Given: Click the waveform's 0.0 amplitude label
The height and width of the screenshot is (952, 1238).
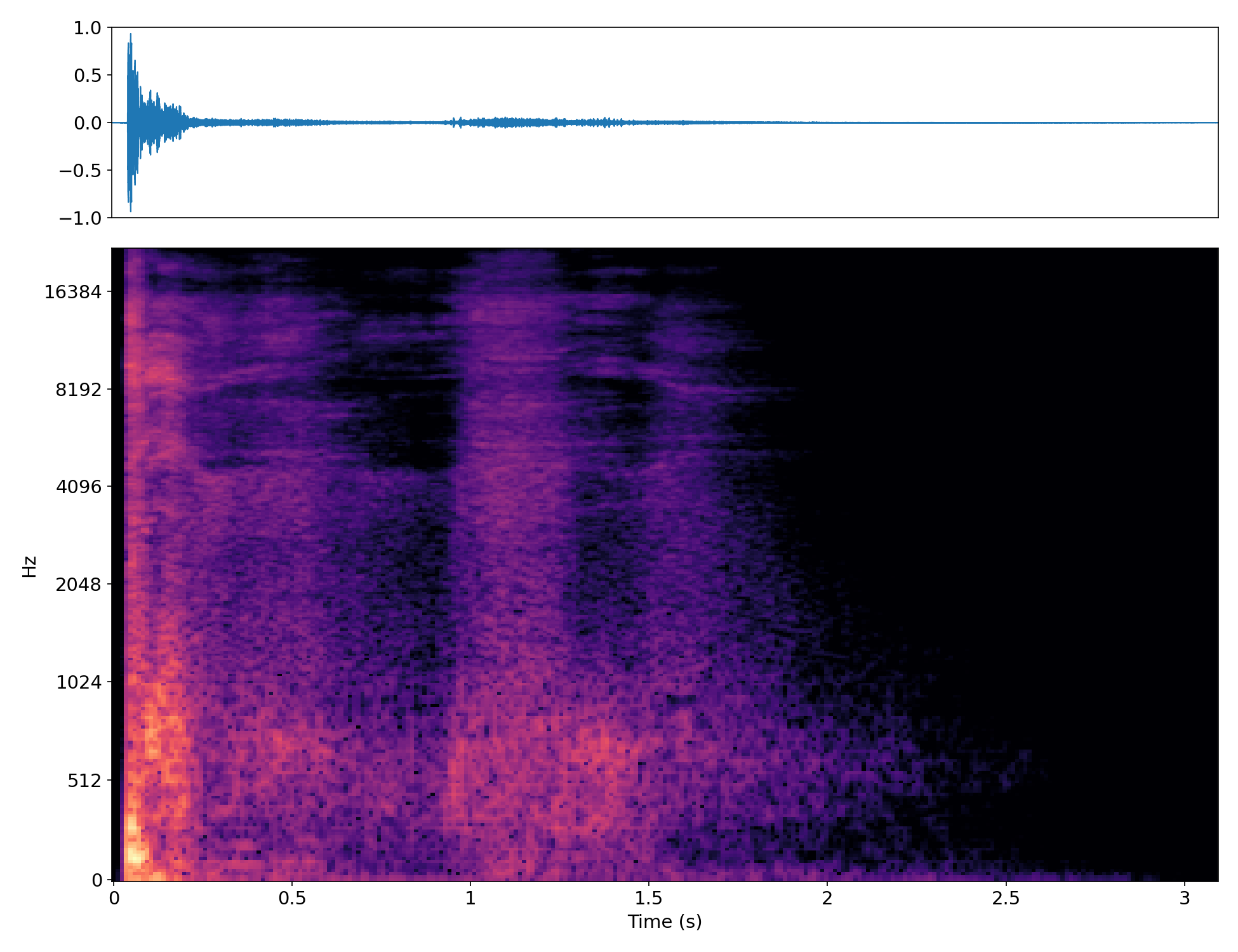Looking at the screenshot, I should 88,123.
